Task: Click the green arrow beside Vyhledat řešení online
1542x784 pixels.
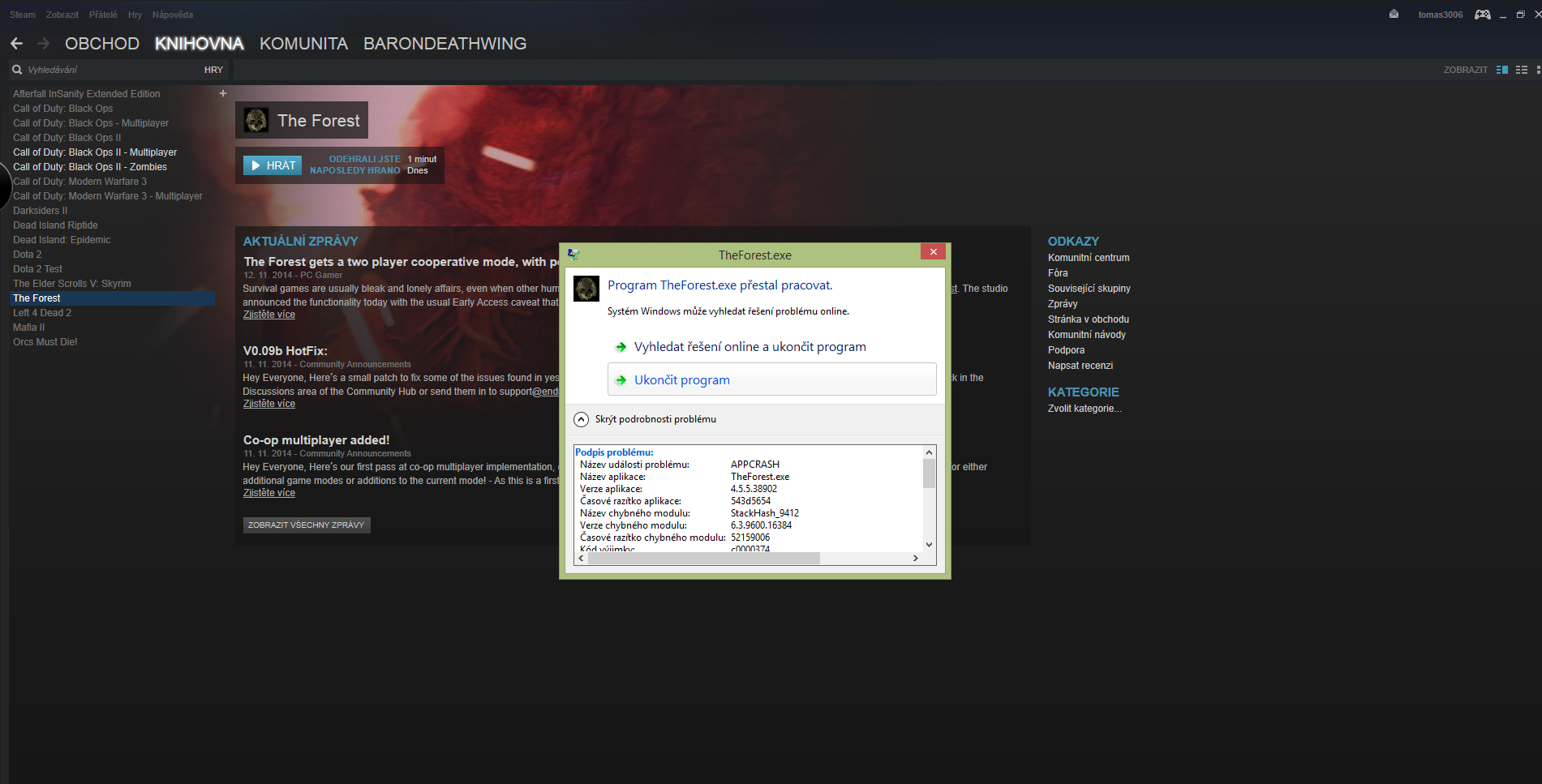Action: coord(621,347)
